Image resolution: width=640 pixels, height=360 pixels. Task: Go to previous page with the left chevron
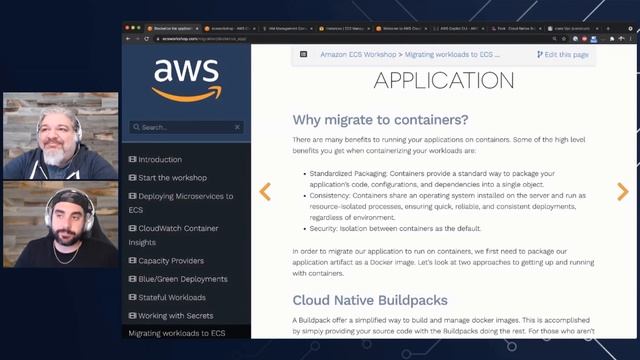point(265,192)
